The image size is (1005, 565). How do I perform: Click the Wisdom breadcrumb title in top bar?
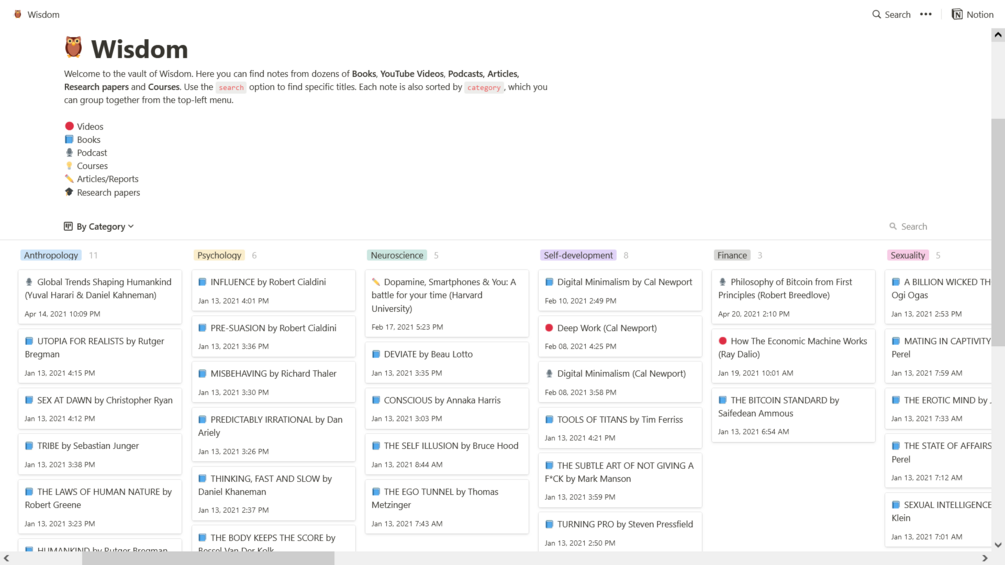pos(43,14)
